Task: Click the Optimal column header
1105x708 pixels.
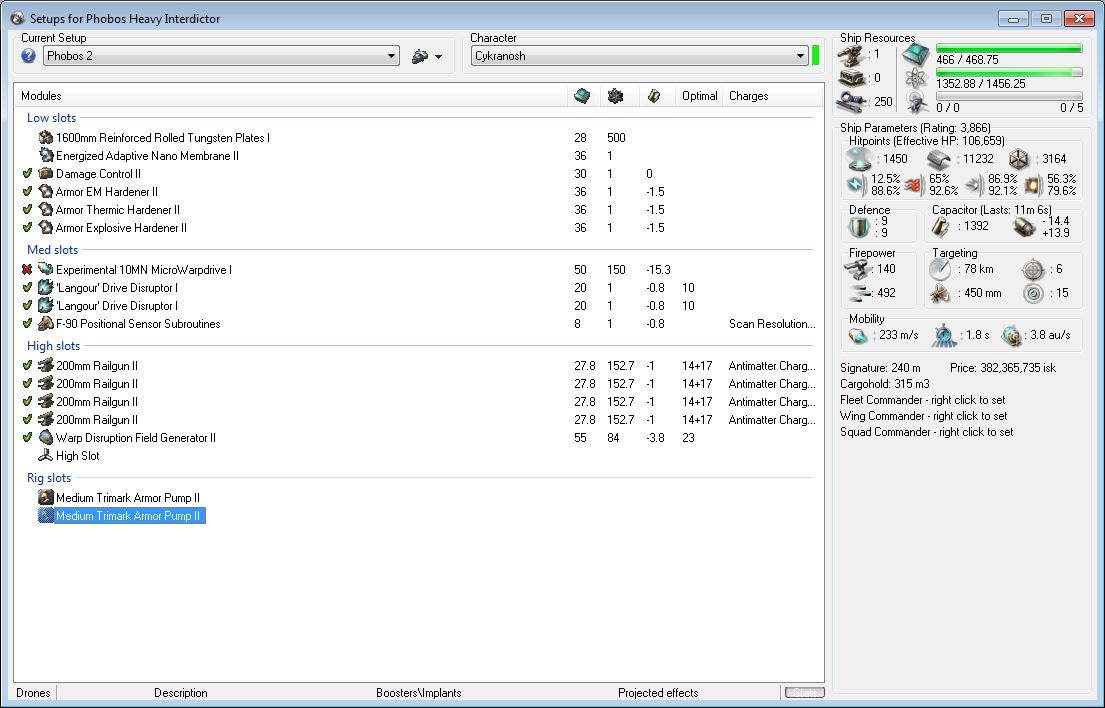Action: pyautogui.click(x=699, y=96)
